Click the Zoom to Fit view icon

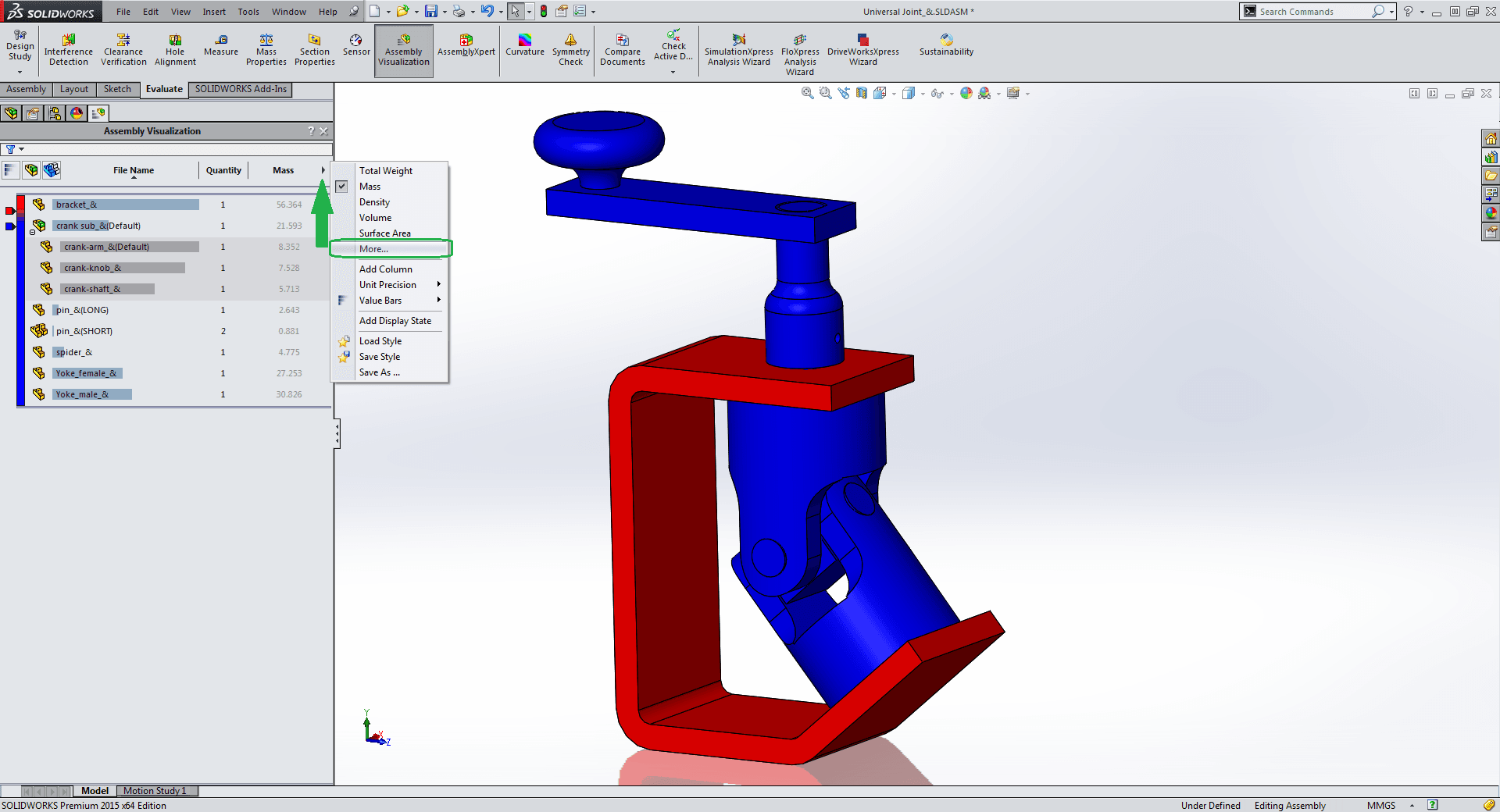(x=807, y=93)
